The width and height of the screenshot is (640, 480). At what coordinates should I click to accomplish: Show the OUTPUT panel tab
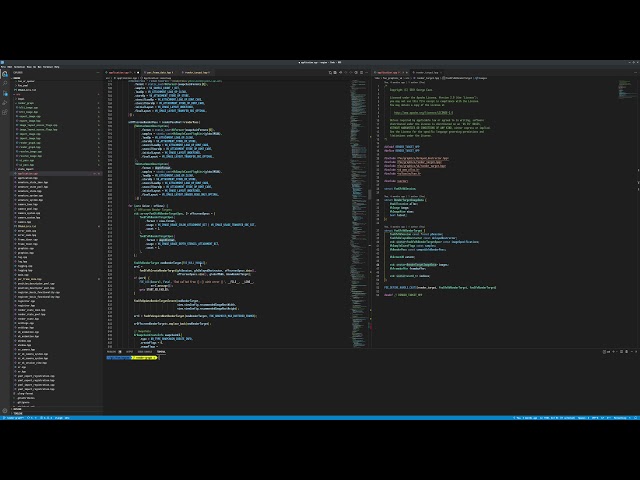pos(129,351)
